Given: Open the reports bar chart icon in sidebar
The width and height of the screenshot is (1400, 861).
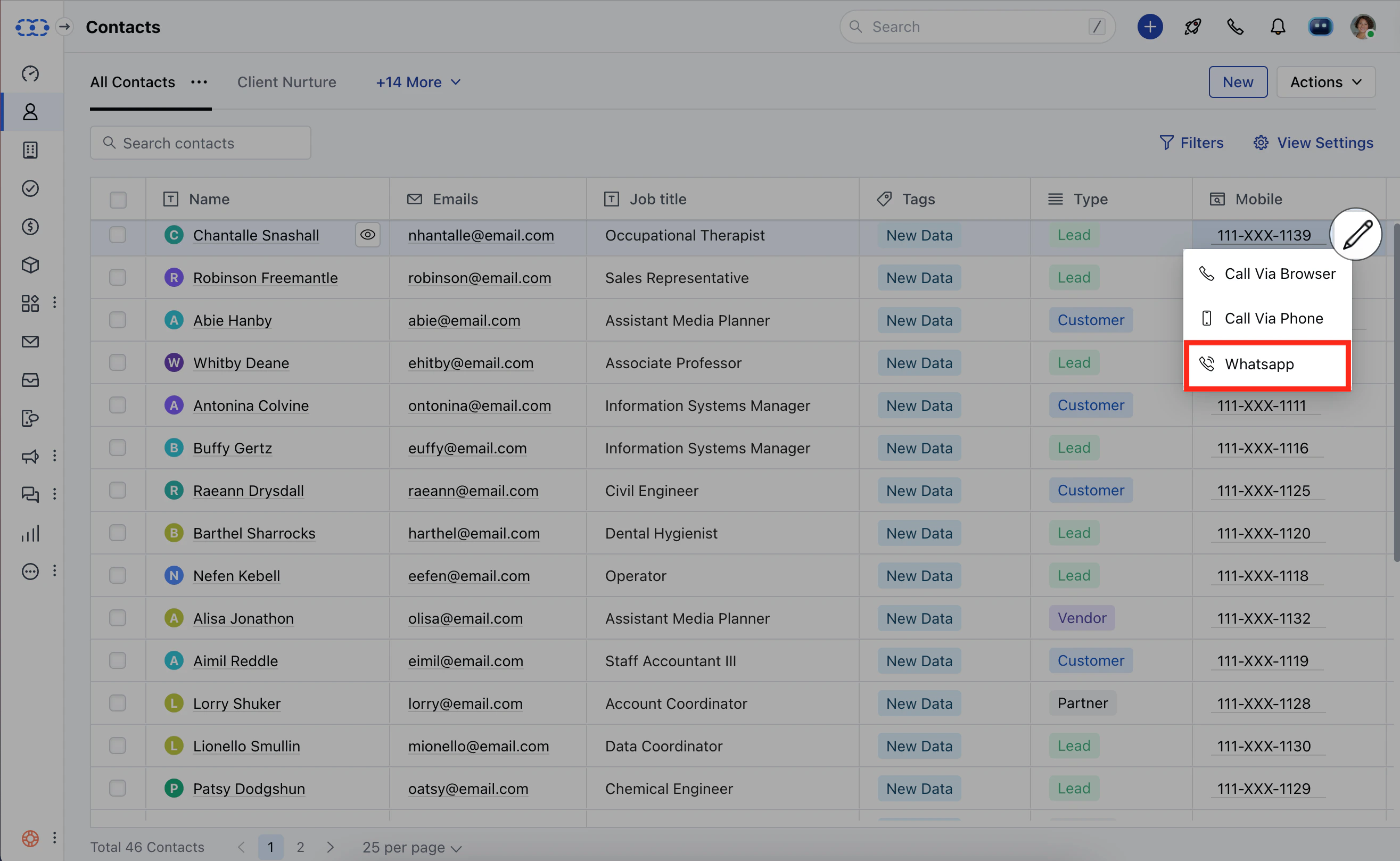Looking at the screenshot, I should point(30,533).
